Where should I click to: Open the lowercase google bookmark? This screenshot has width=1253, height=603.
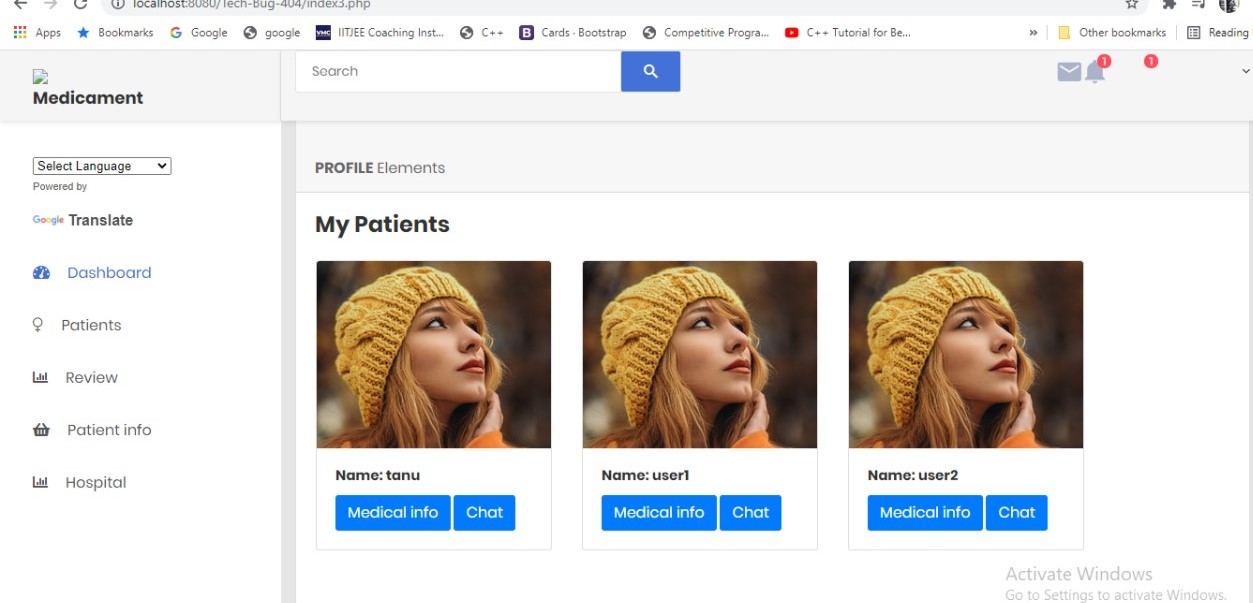(x=272, y=32)
